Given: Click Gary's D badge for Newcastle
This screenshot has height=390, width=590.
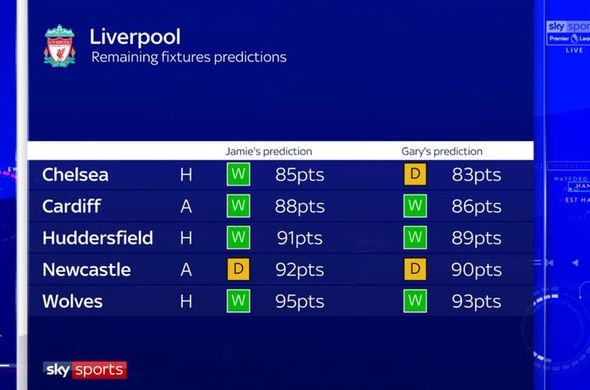Looking at the screenshot, I should [415, 269].
